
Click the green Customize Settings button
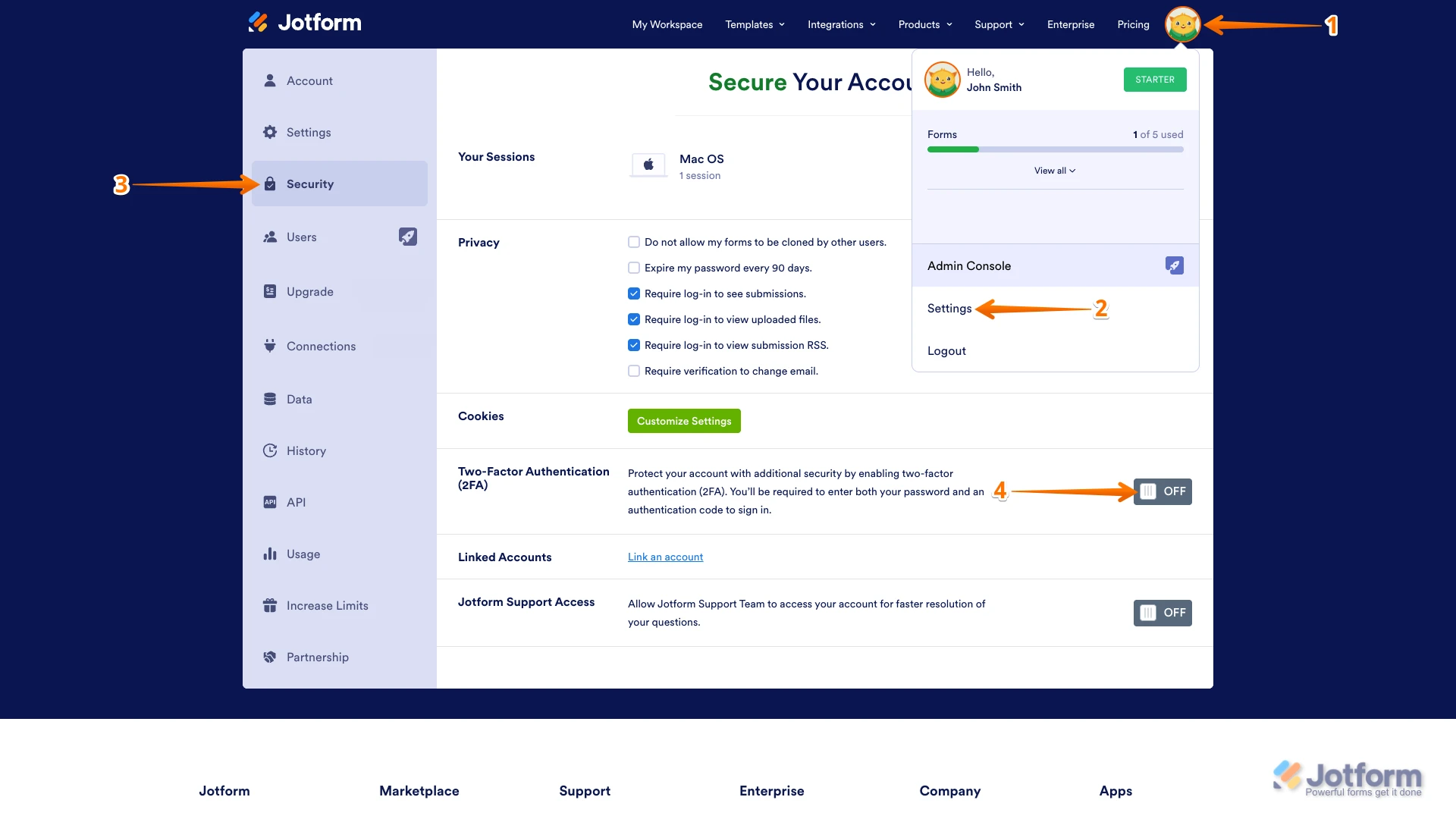tap(684, 421)
